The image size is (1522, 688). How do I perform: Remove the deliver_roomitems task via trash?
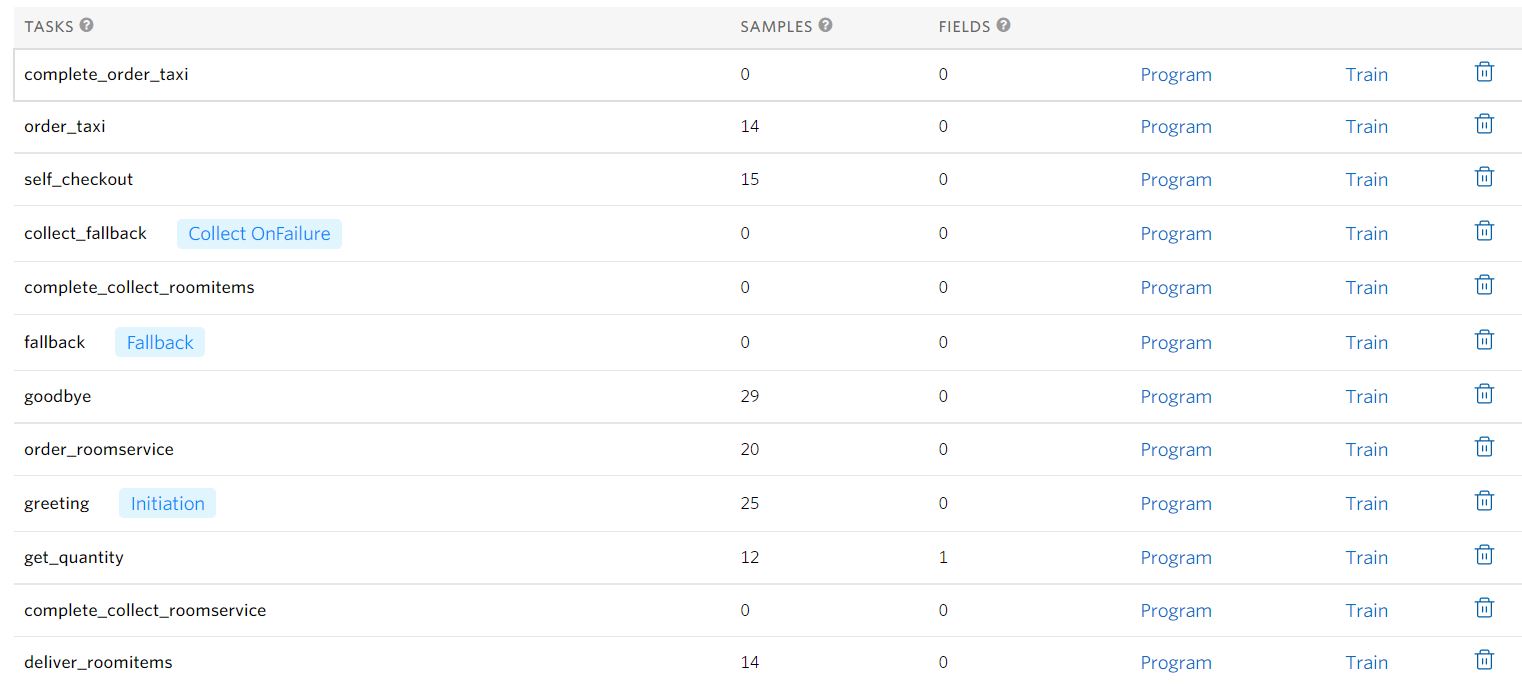pyautogui.click(x=1484, y=660)
